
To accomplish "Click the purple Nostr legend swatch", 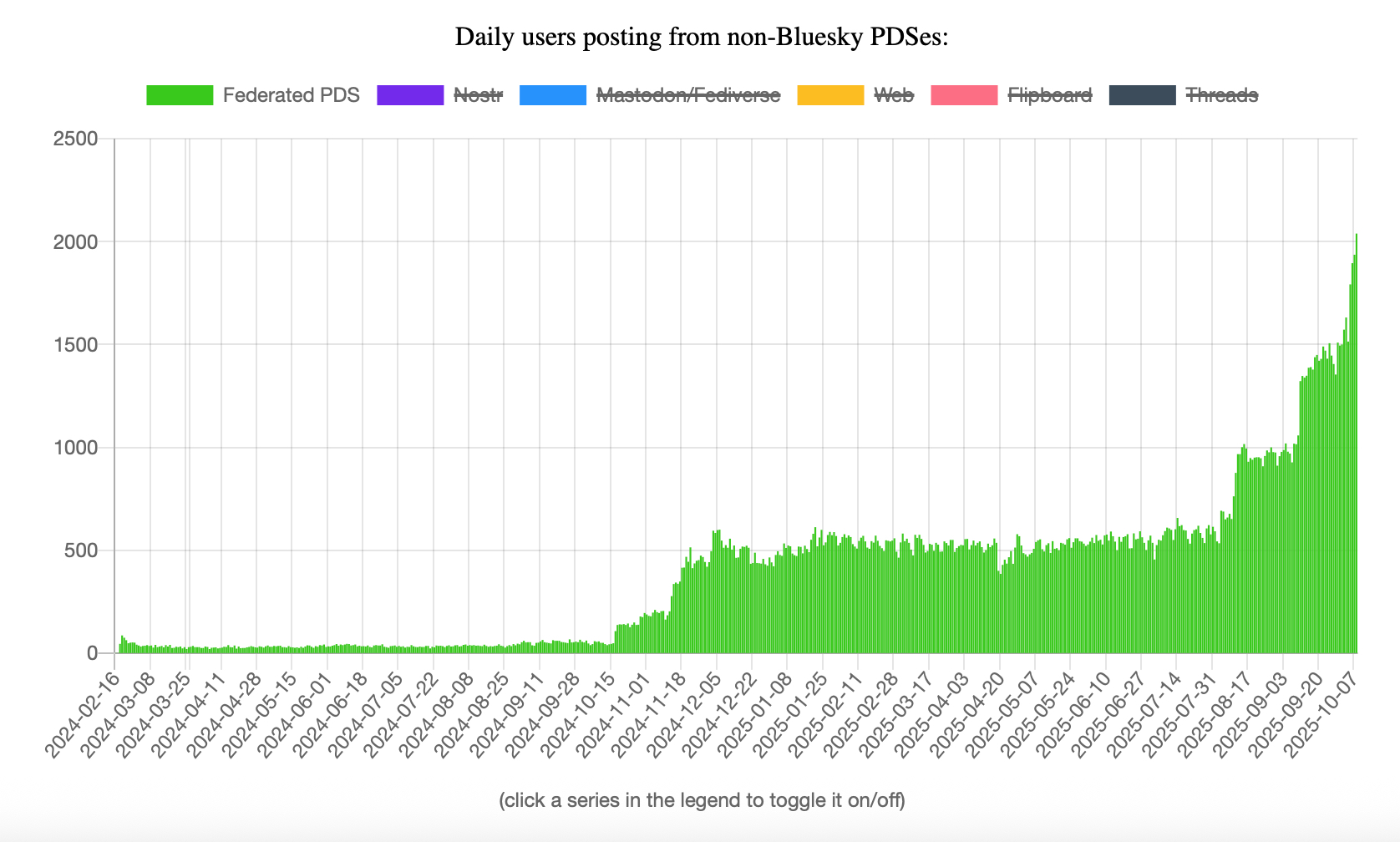I will click(x=410, y=95).
